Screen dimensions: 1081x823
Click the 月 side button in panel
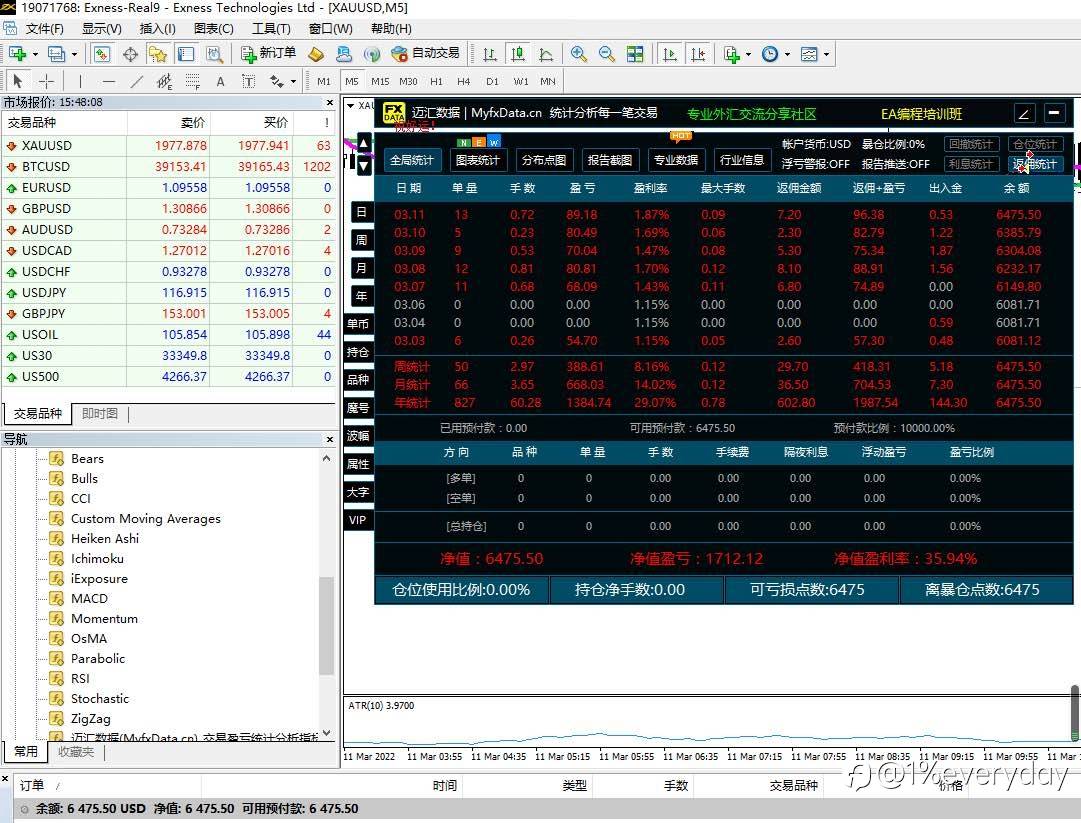tap(361, 267)
